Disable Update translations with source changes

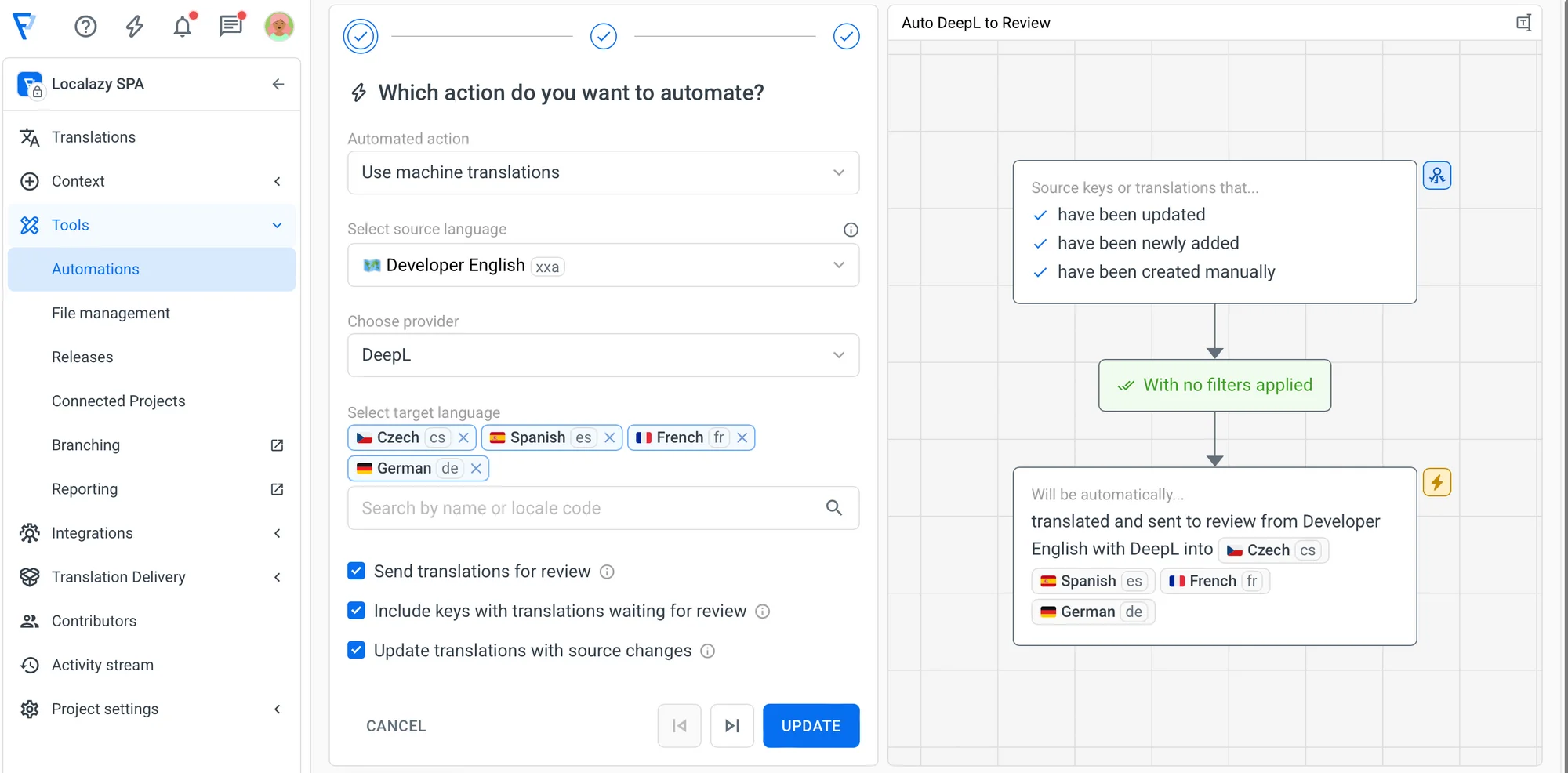coord(357,650)
